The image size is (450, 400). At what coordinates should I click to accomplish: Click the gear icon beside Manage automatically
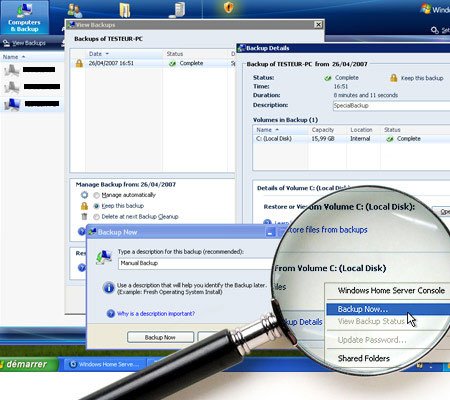click(84, 195)
